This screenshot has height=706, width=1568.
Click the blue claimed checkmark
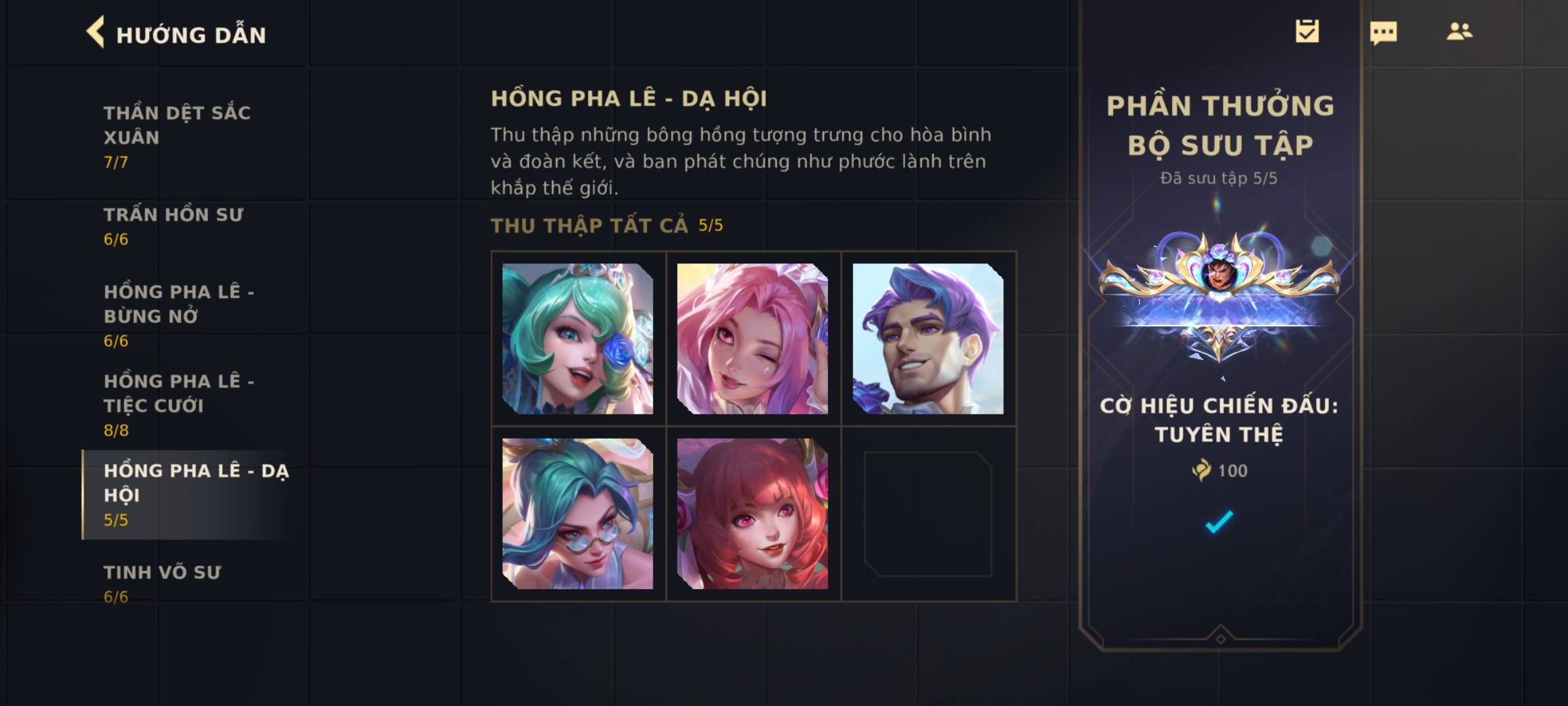pos(1219,522)
